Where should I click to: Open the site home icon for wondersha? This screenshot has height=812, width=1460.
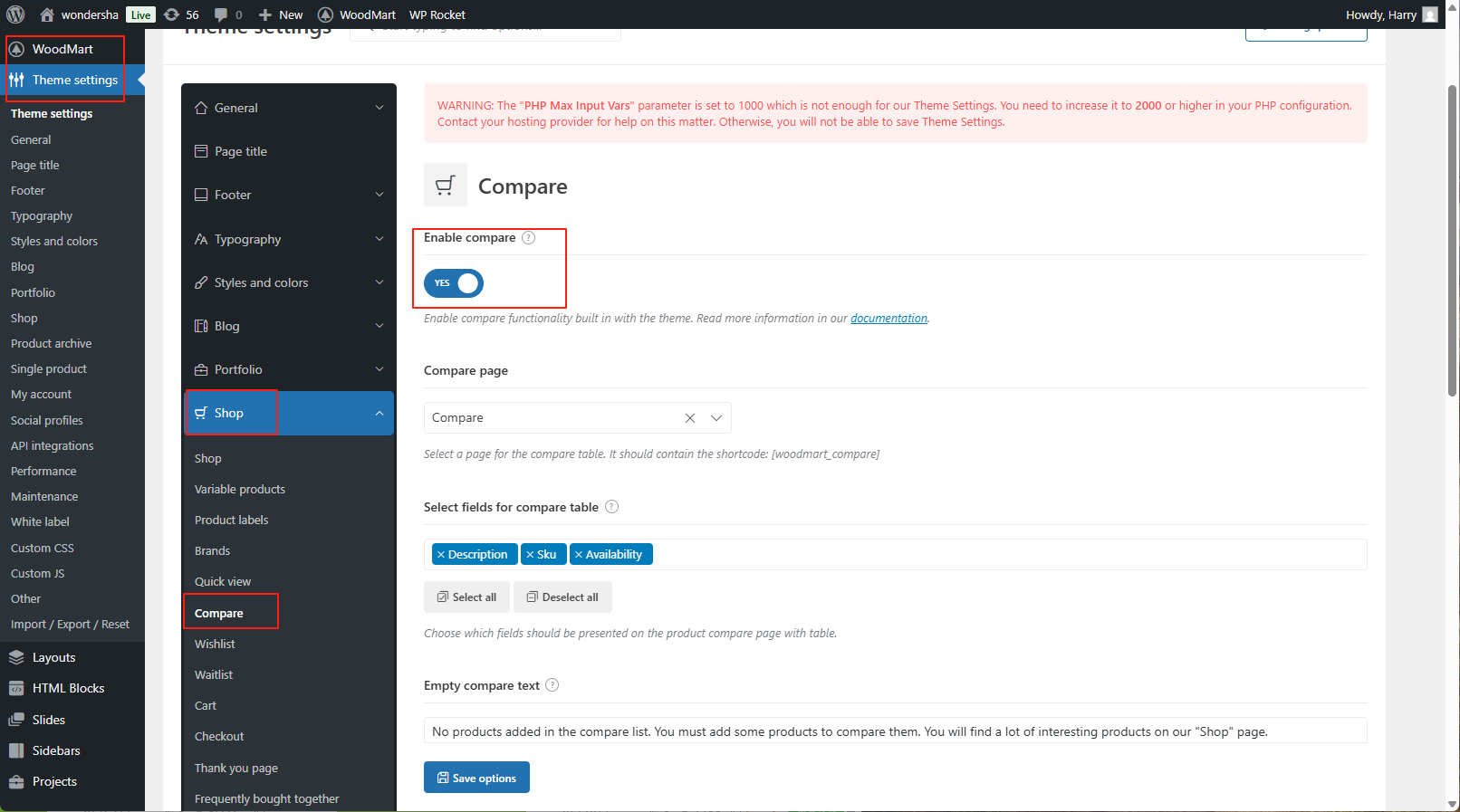click(x=47, y=14)
